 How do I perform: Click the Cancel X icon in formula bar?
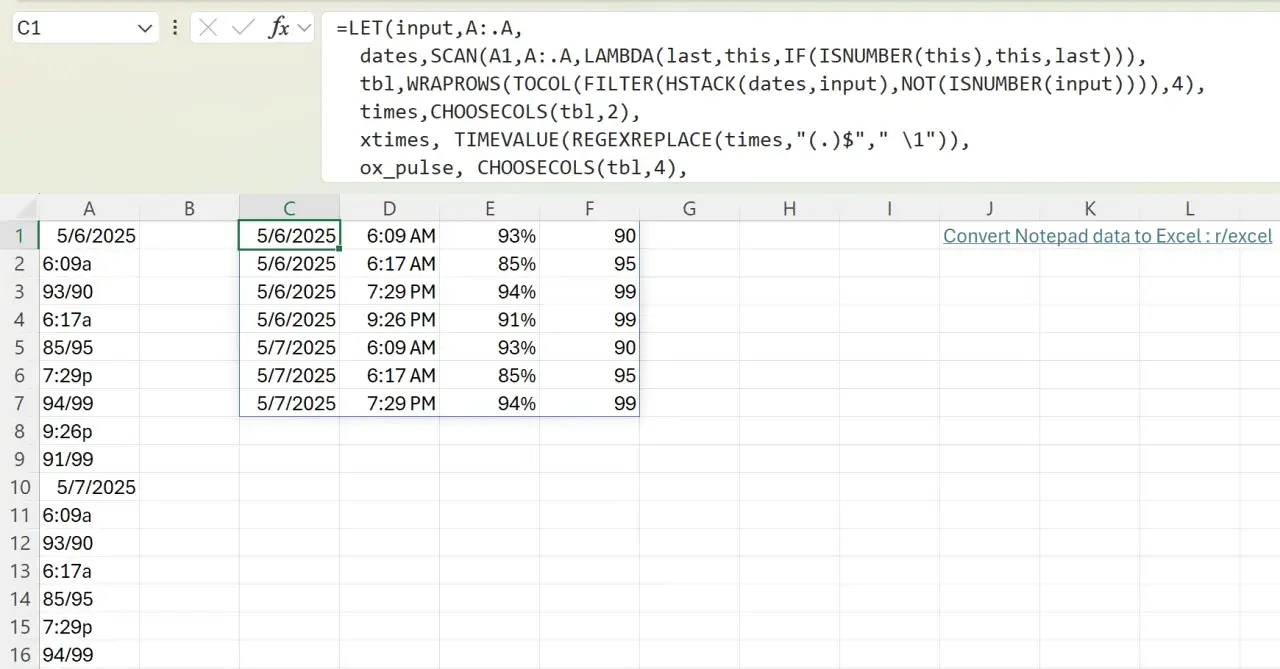pos(208,28)
